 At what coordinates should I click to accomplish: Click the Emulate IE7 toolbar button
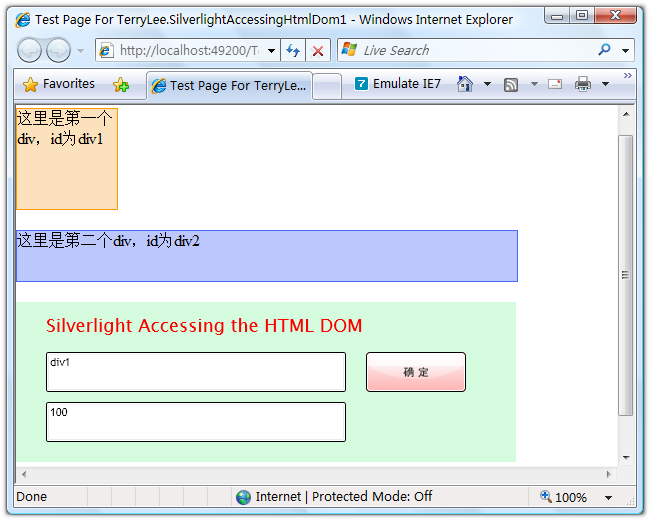[398, 84]
